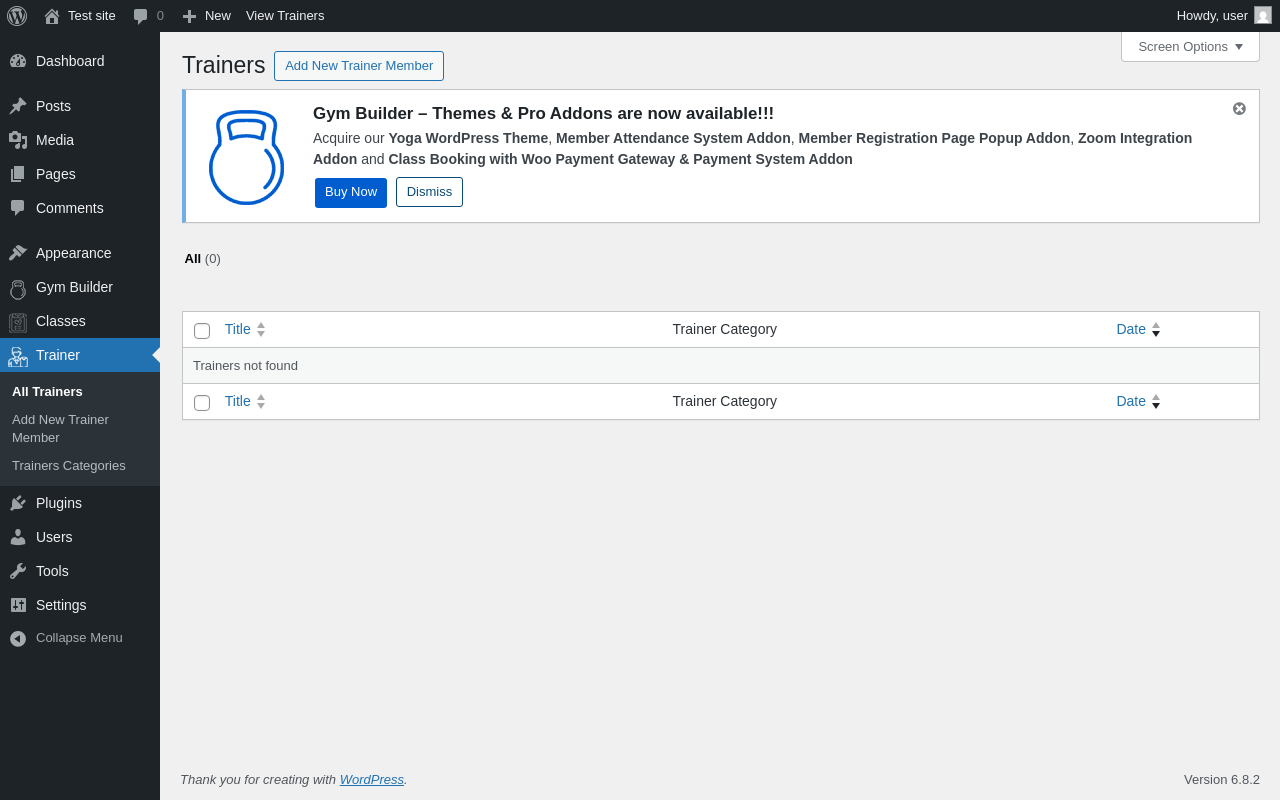Open the WordPress logo menu
Screen dimensions: 1280x800
[x=17, y=16]
